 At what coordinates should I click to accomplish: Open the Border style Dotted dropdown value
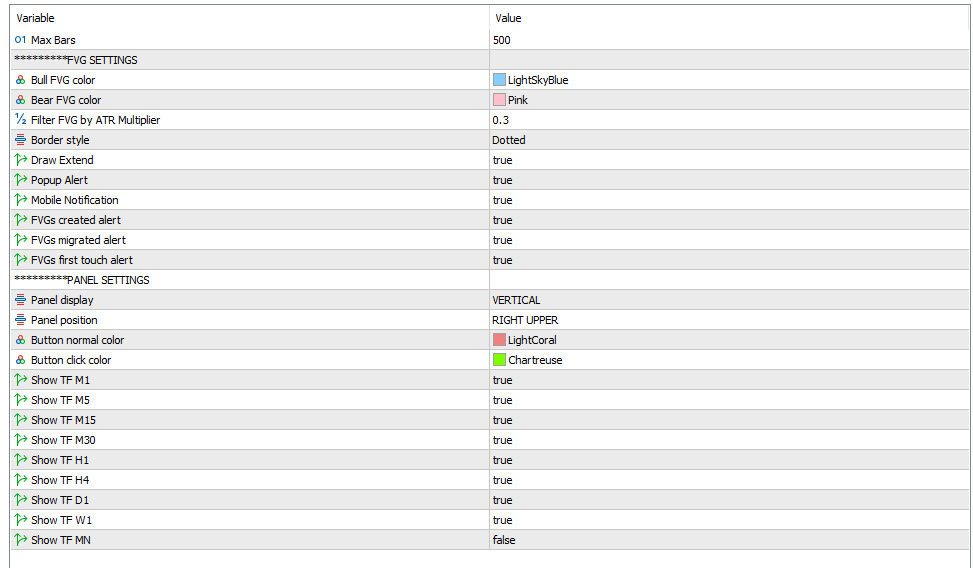[x=509, y=140]
